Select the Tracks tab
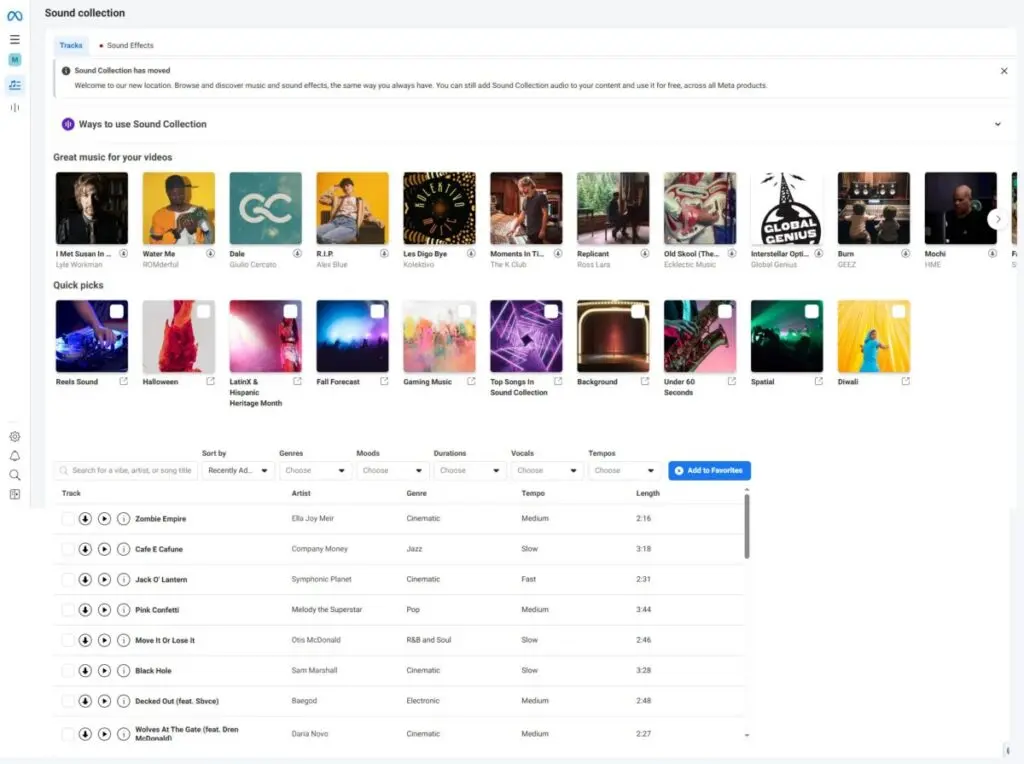This screenshot has height=764, width=1024. pos(70,45)
